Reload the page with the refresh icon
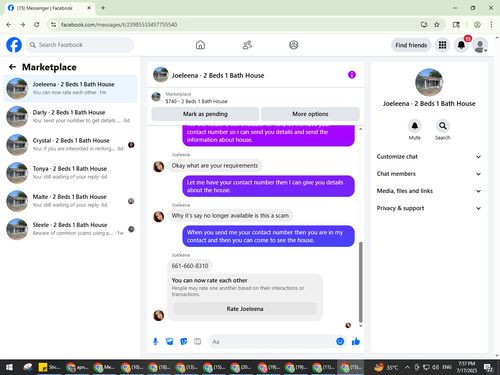 click(37, 25)
